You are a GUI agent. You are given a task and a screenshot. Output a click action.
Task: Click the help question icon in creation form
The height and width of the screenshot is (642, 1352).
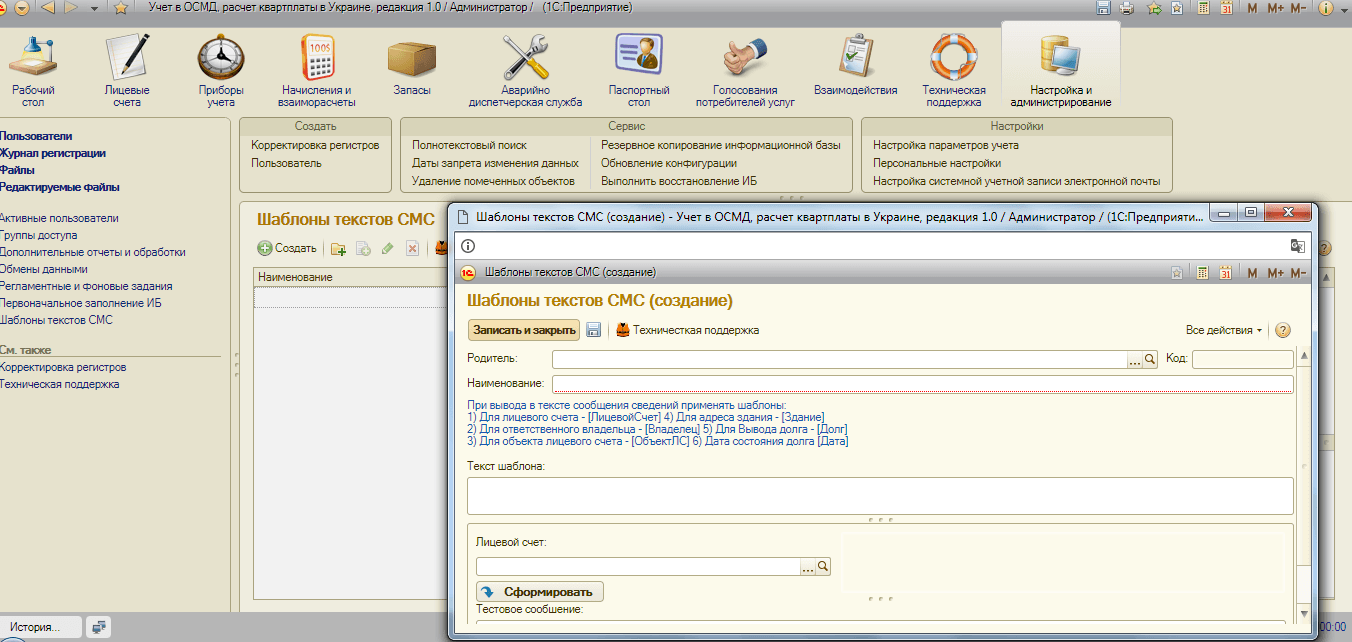(1283, 330)
